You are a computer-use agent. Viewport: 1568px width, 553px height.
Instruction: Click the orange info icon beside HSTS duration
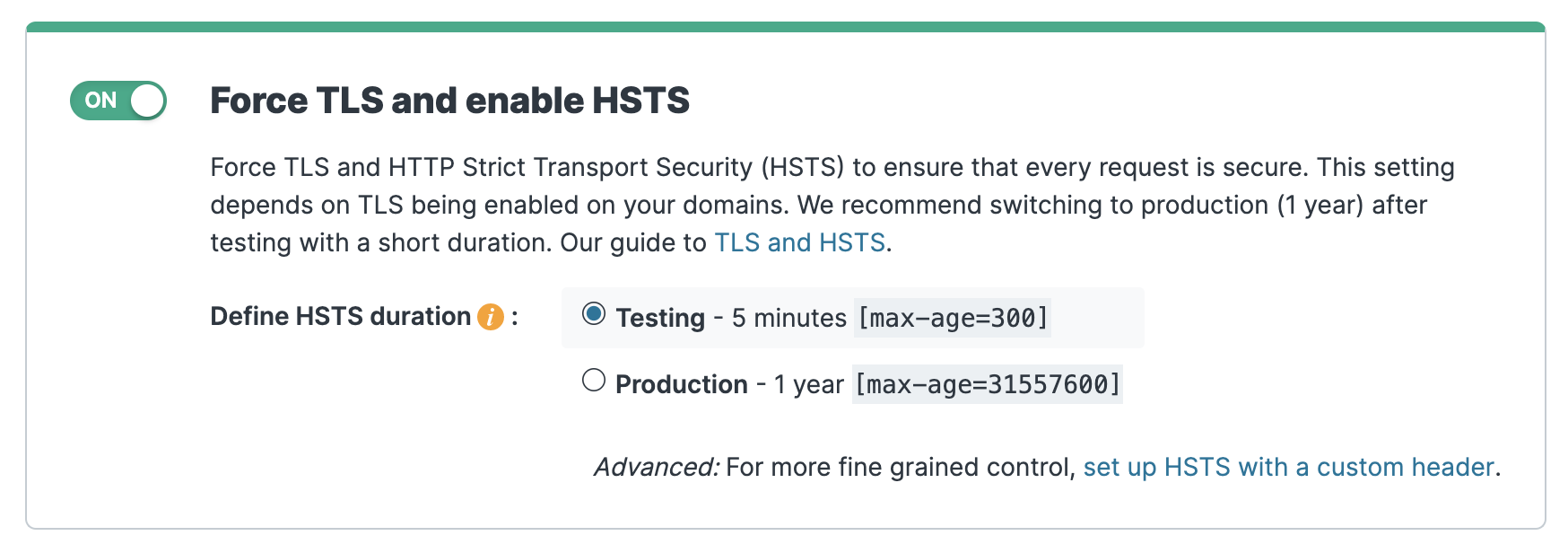pyautogui.click(x=490, y=317)
